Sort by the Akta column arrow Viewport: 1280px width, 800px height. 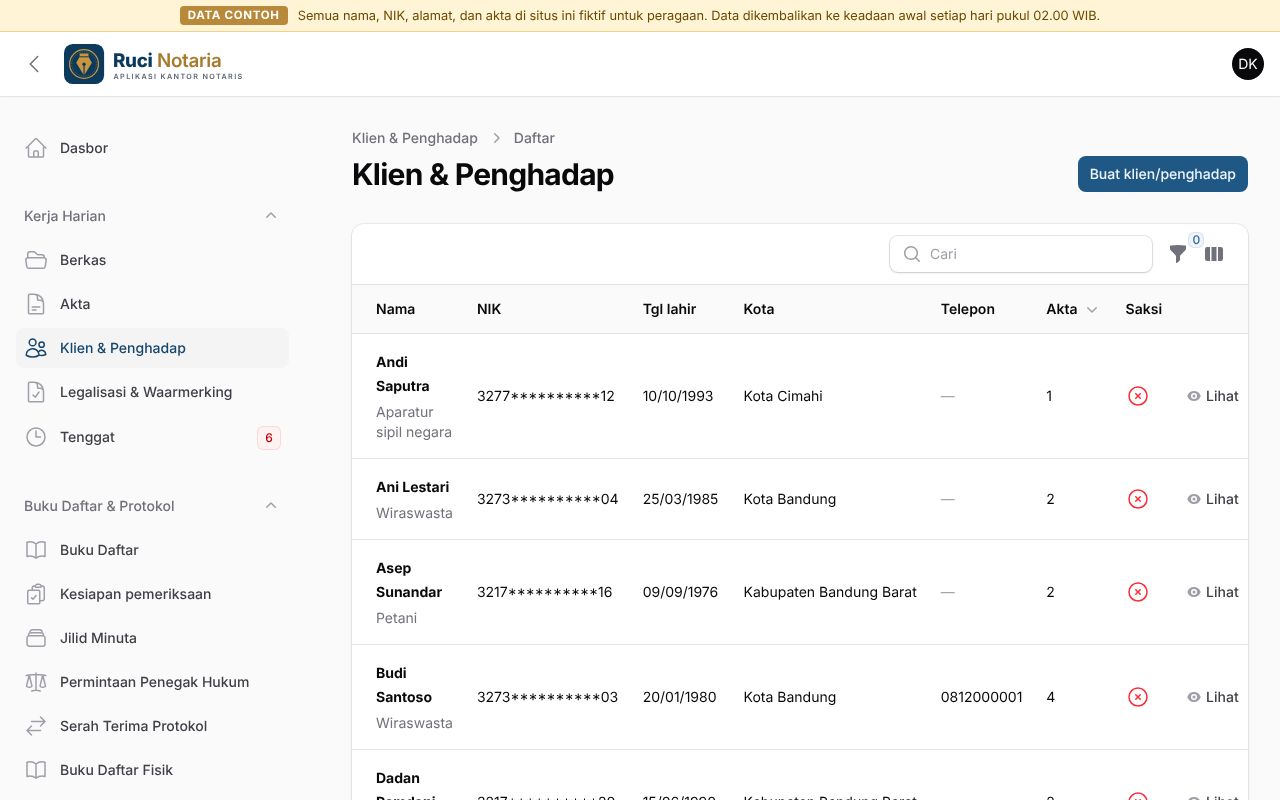point(1092,310)
